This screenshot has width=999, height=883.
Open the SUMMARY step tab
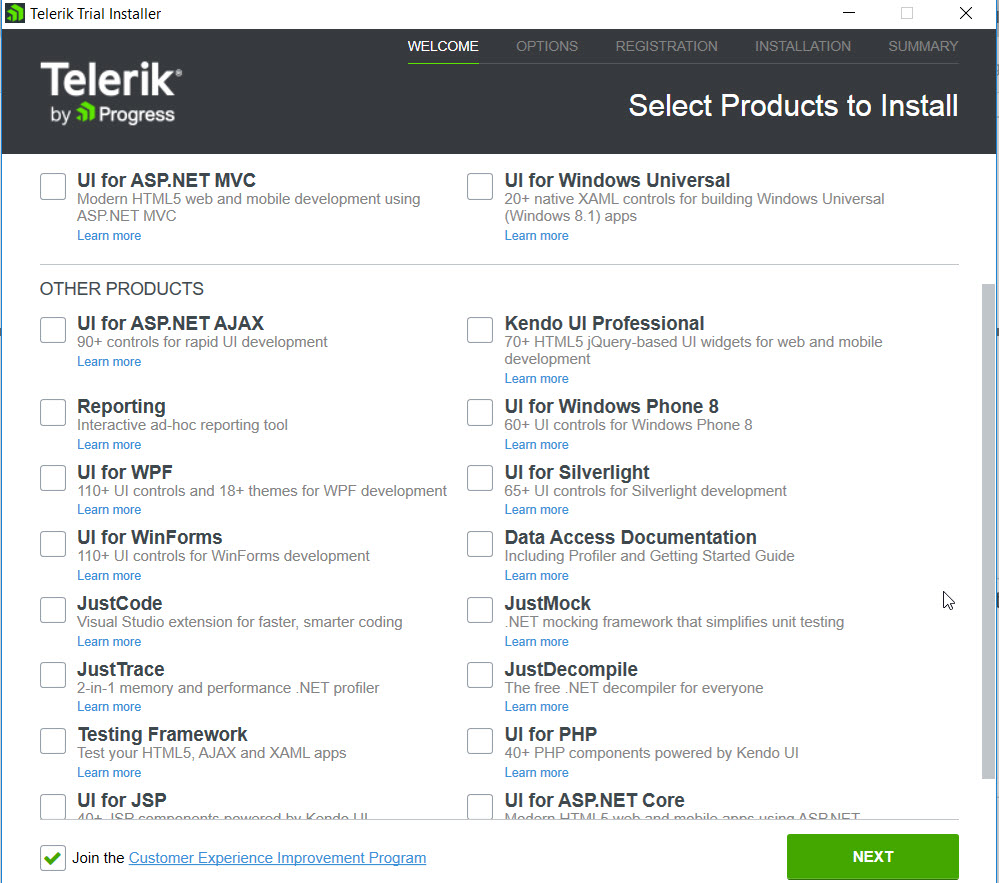coord(922,46)
